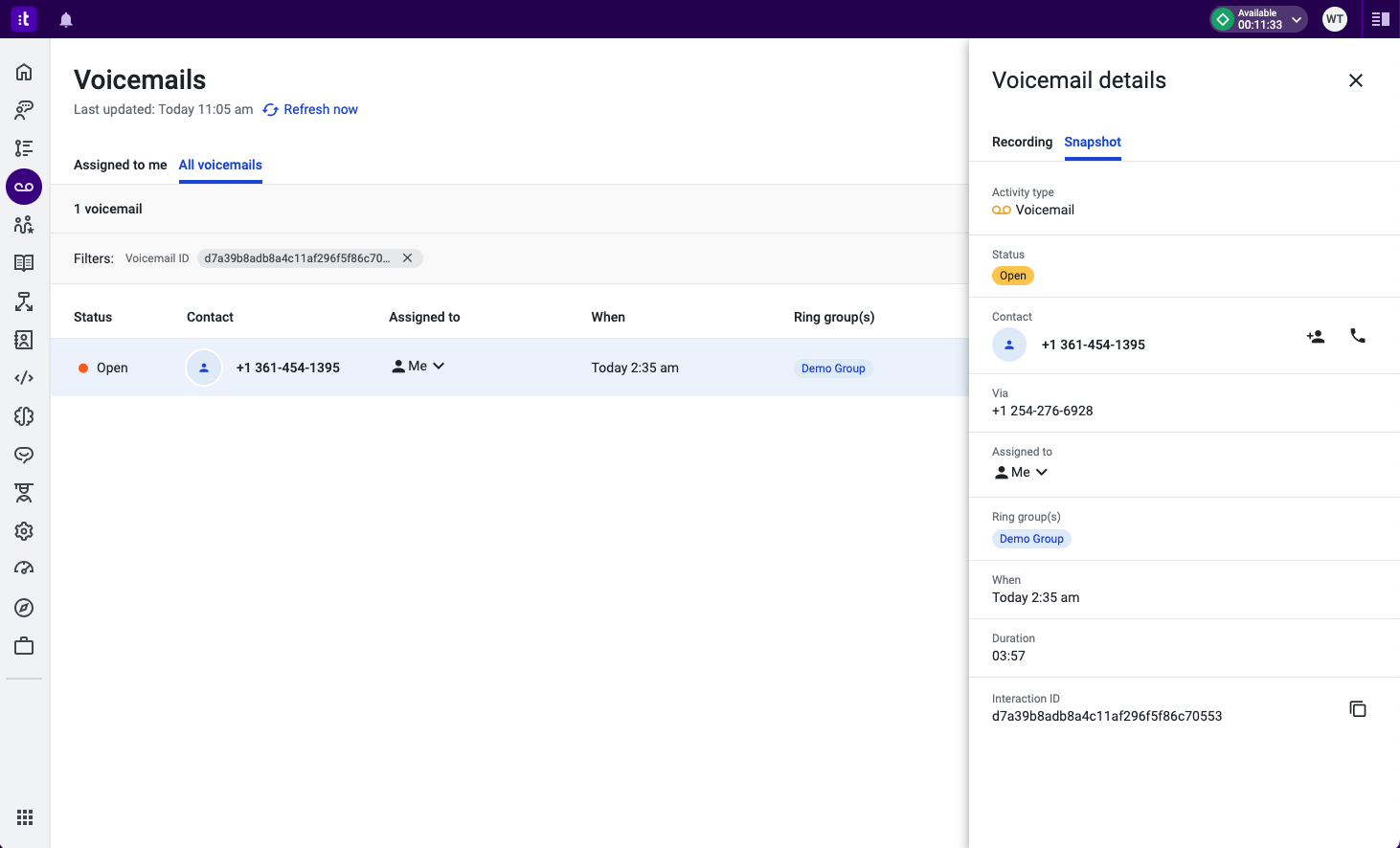Open the numbered list icon in sidebar

pyautogui.click(x=24, y=148)
